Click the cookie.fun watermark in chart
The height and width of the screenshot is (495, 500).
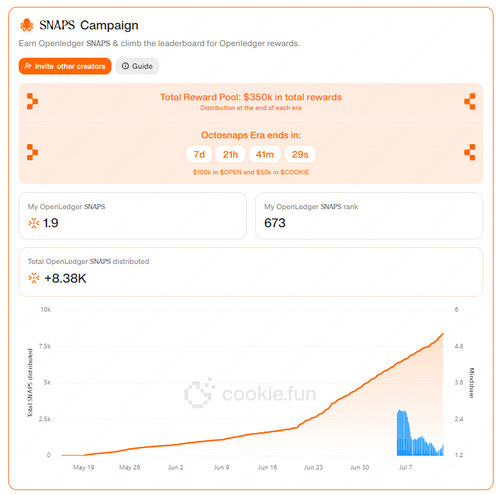(x=250, y=393)
